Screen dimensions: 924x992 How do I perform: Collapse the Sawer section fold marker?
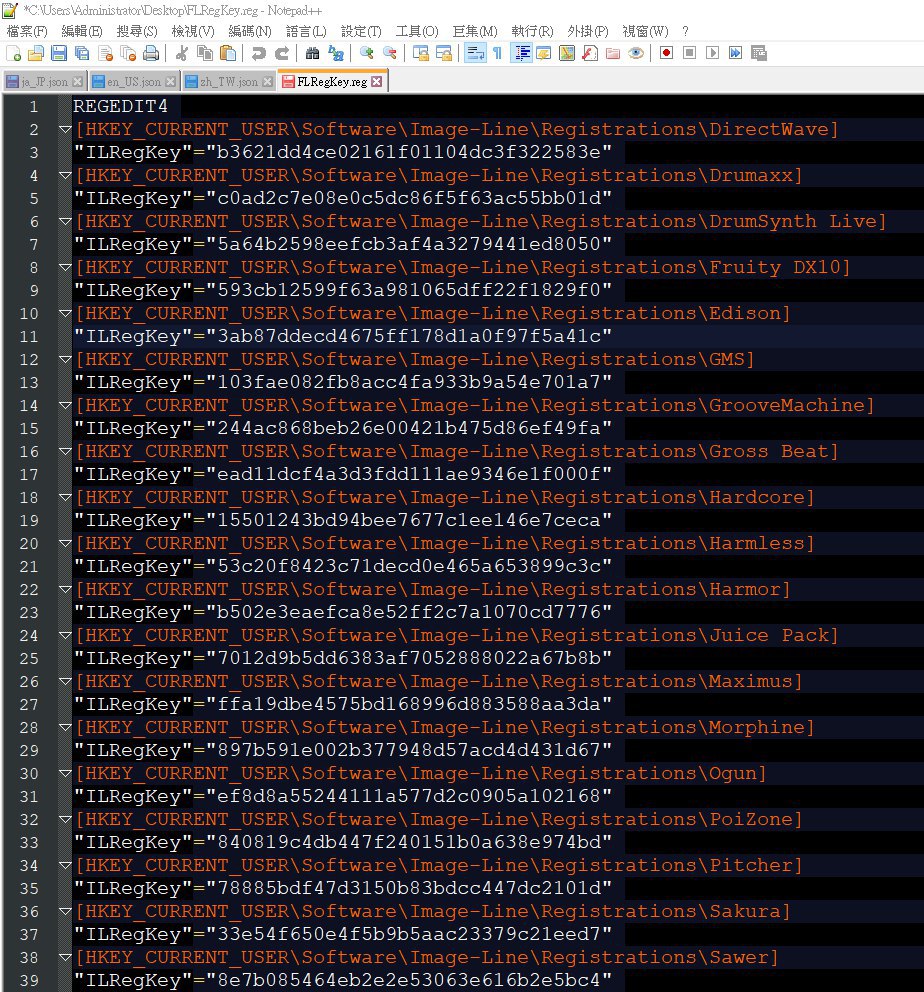pyautogui.click(x=65, y=958)
